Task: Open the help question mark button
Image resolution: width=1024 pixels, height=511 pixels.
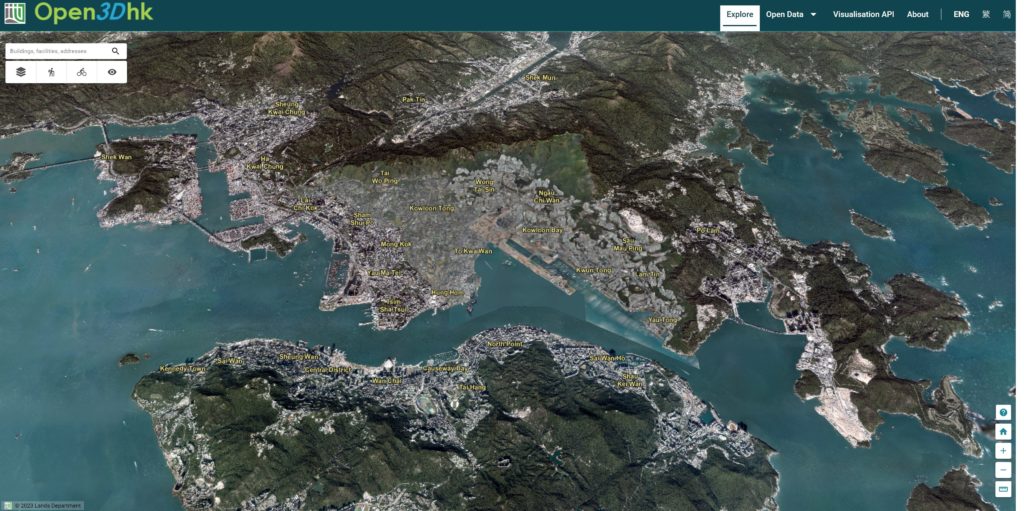Action: (1003, 413)
